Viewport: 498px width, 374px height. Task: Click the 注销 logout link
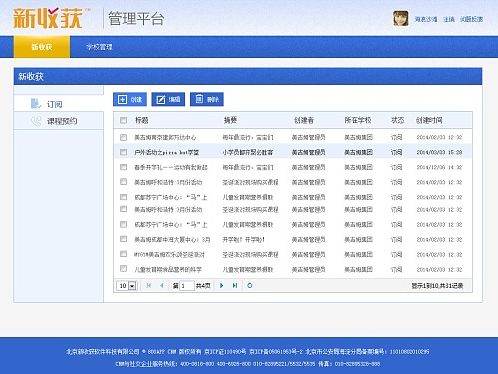pos(449,19)
